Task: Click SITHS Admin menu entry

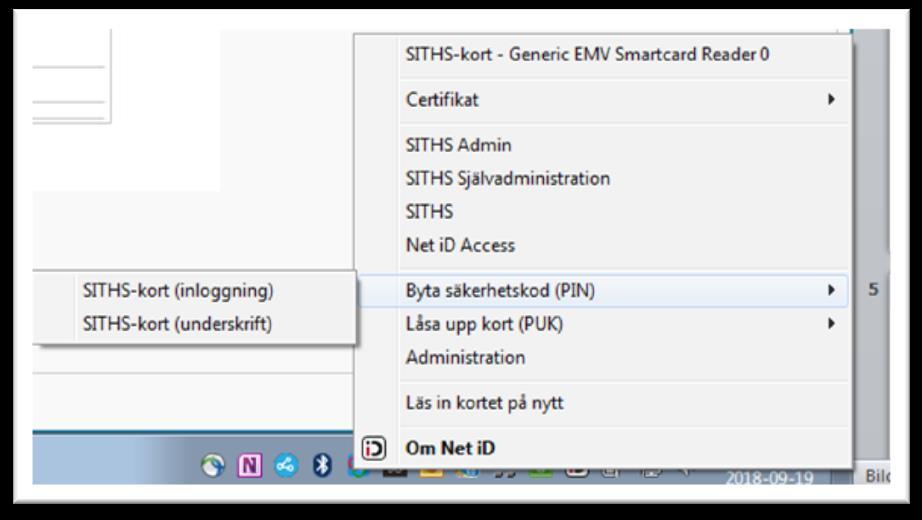Action: tap(603, 145)
